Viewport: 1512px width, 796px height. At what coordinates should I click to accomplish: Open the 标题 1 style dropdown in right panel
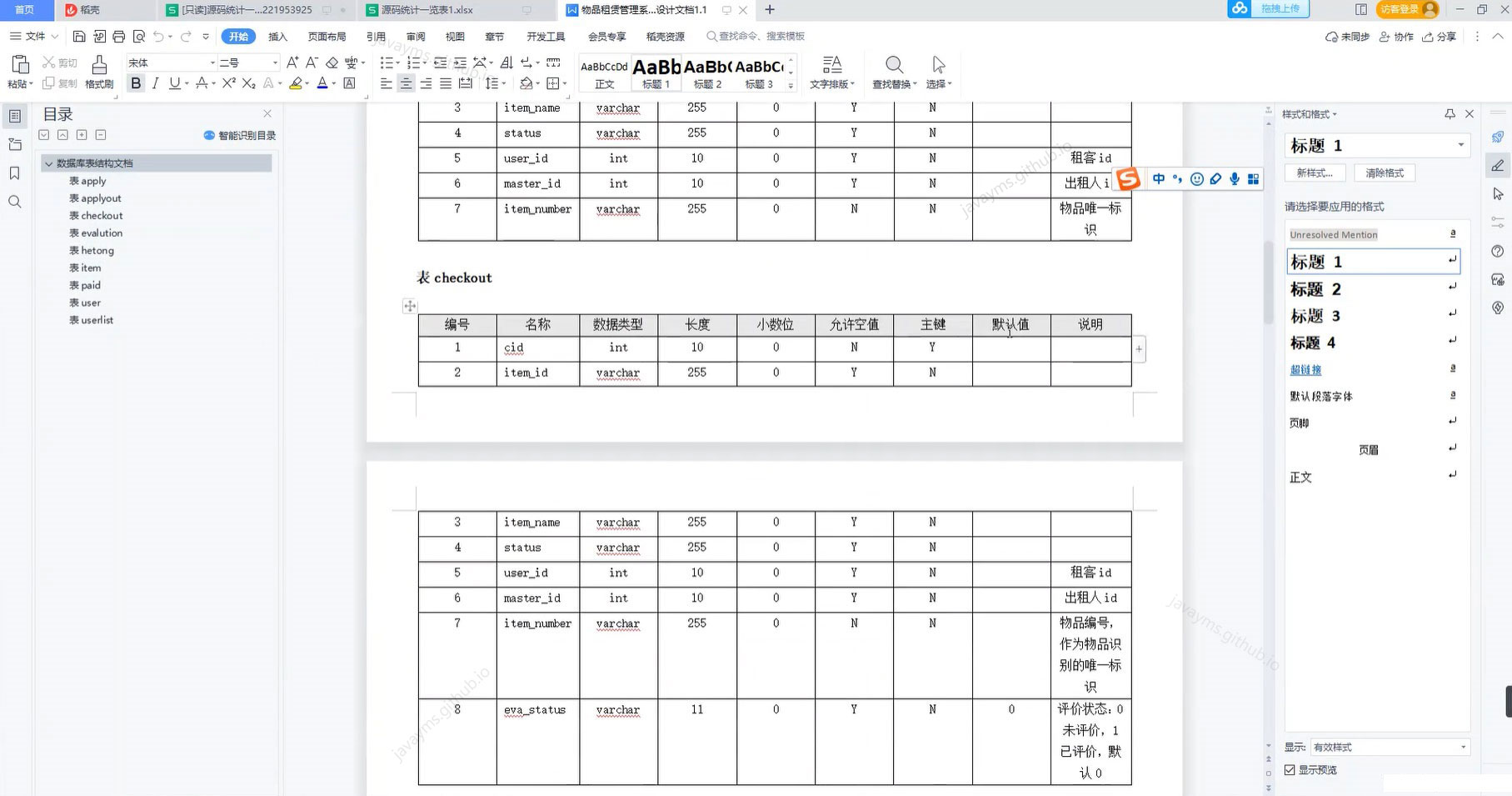pyautogui.click(x=1462, y=145)
